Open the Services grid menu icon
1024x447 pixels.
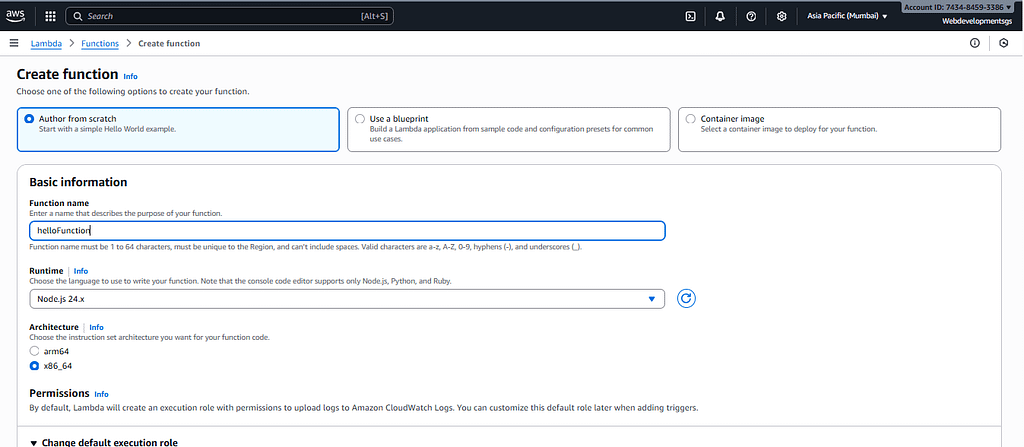[x=51, y=16]
